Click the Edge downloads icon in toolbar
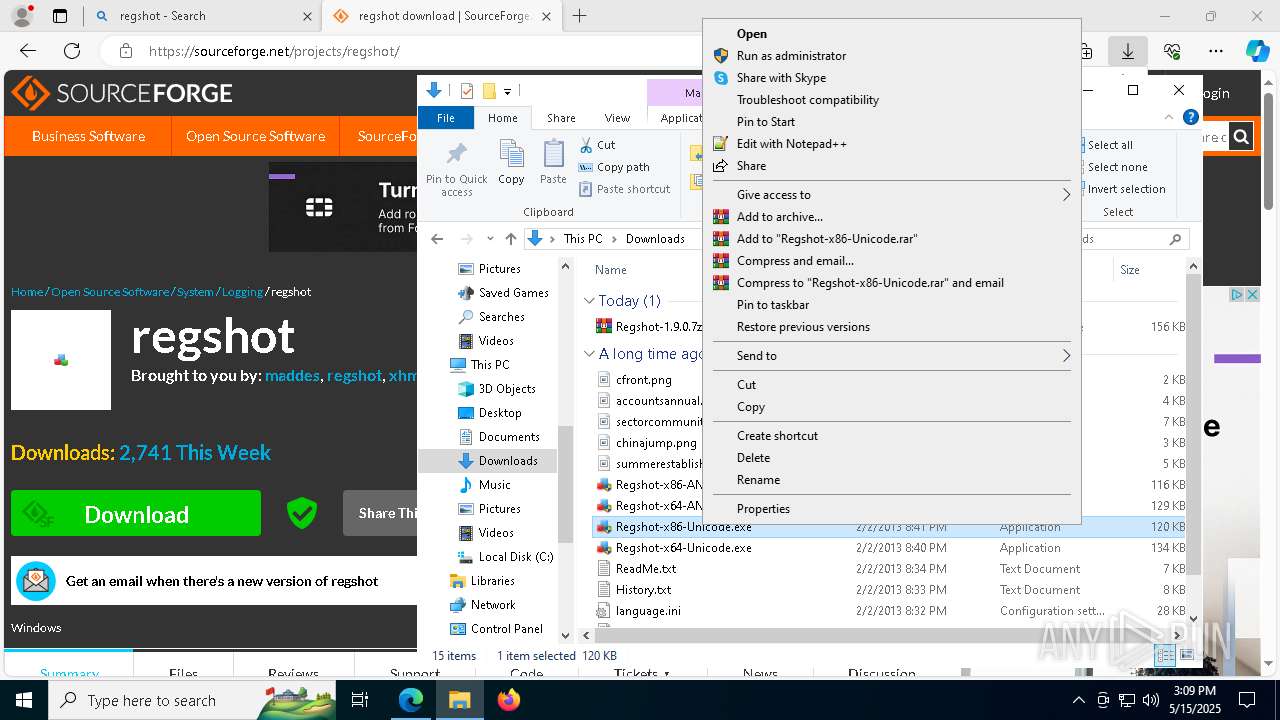Image resolution: width=1280 pixels, height=720 pixels. pos(1128,51)
